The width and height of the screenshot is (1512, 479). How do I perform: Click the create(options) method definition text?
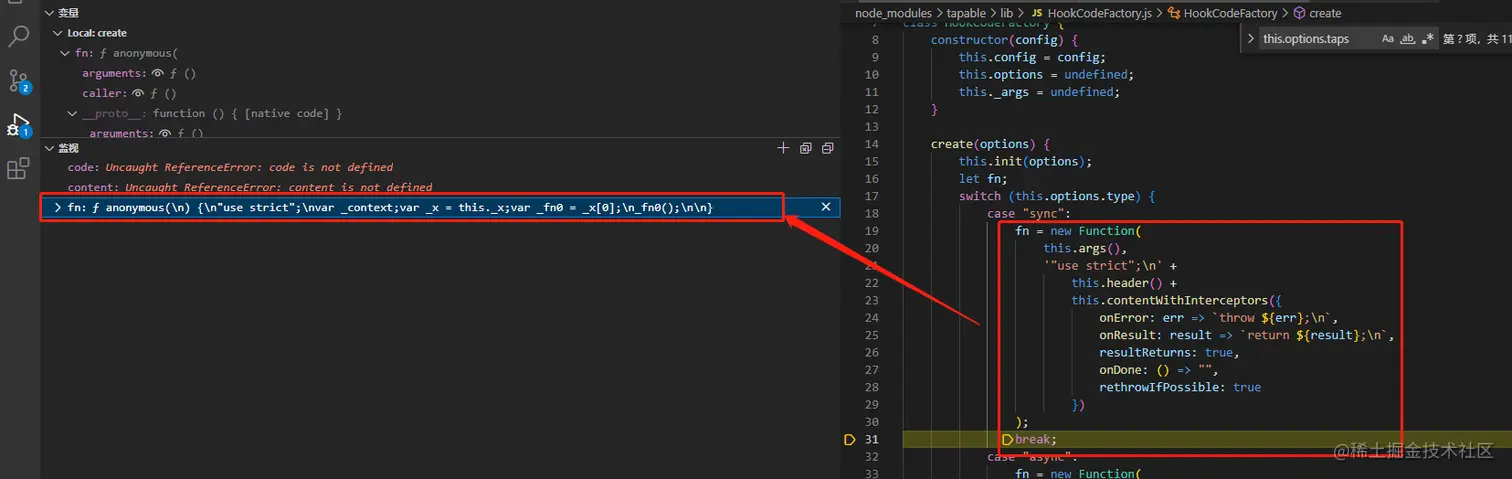(990, 143)
